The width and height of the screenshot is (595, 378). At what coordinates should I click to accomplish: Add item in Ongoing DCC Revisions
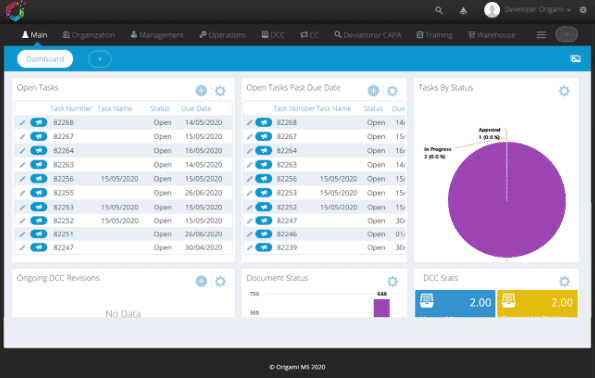coord(201,281)
